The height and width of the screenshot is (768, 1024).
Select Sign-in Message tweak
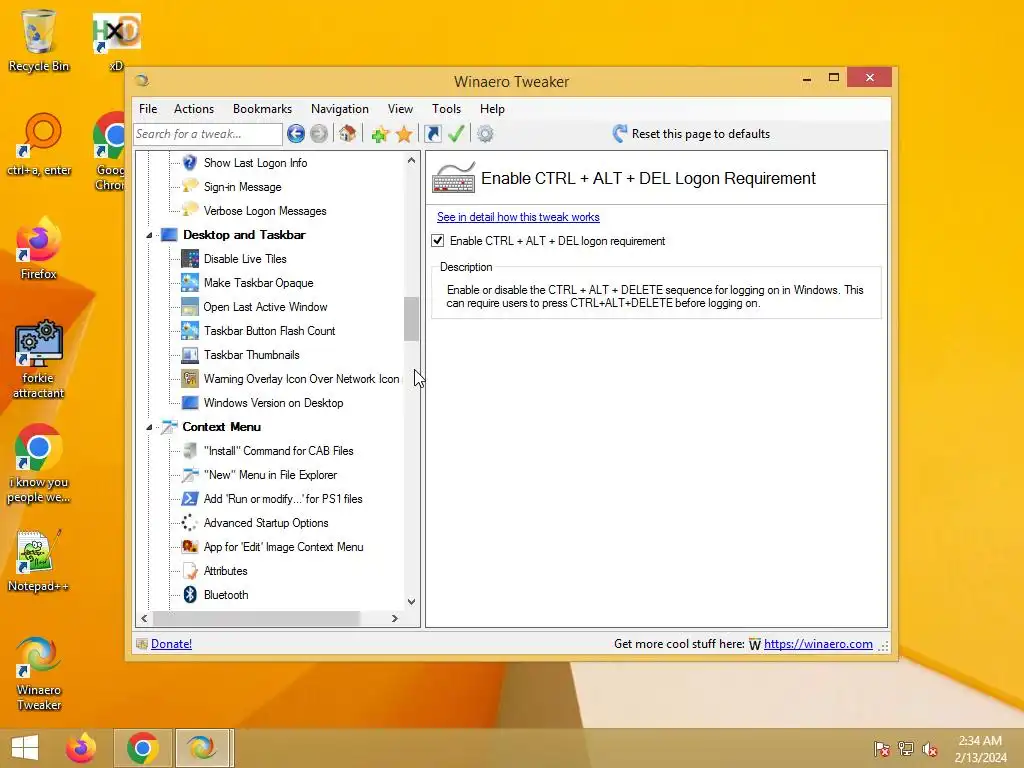coord(242,187)
